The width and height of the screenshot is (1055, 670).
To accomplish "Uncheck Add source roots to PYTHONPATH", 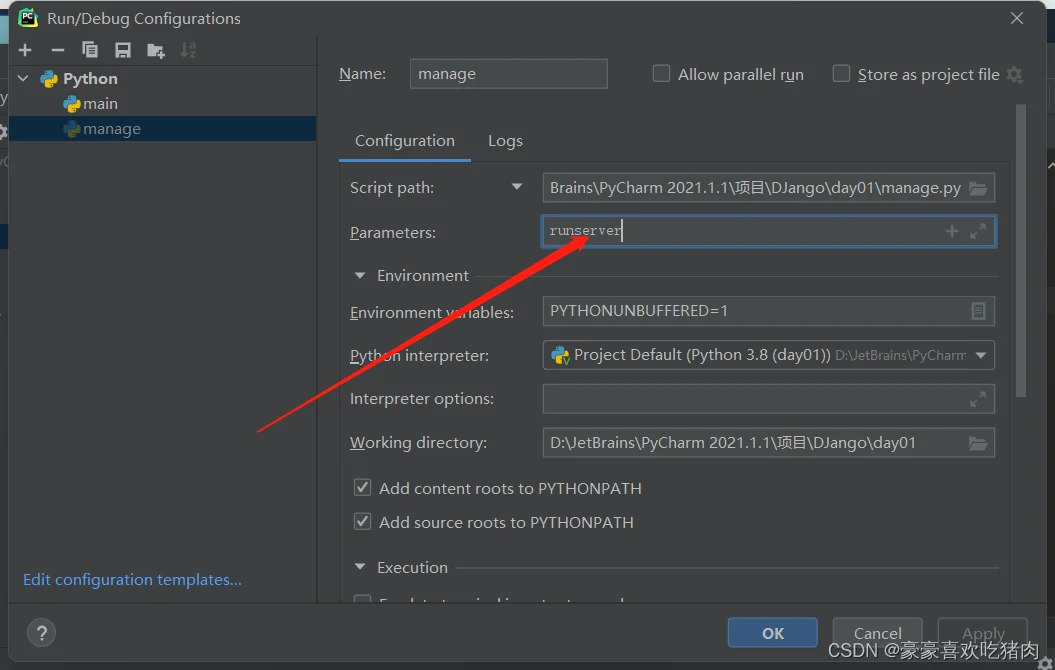I will coord(362,521).
